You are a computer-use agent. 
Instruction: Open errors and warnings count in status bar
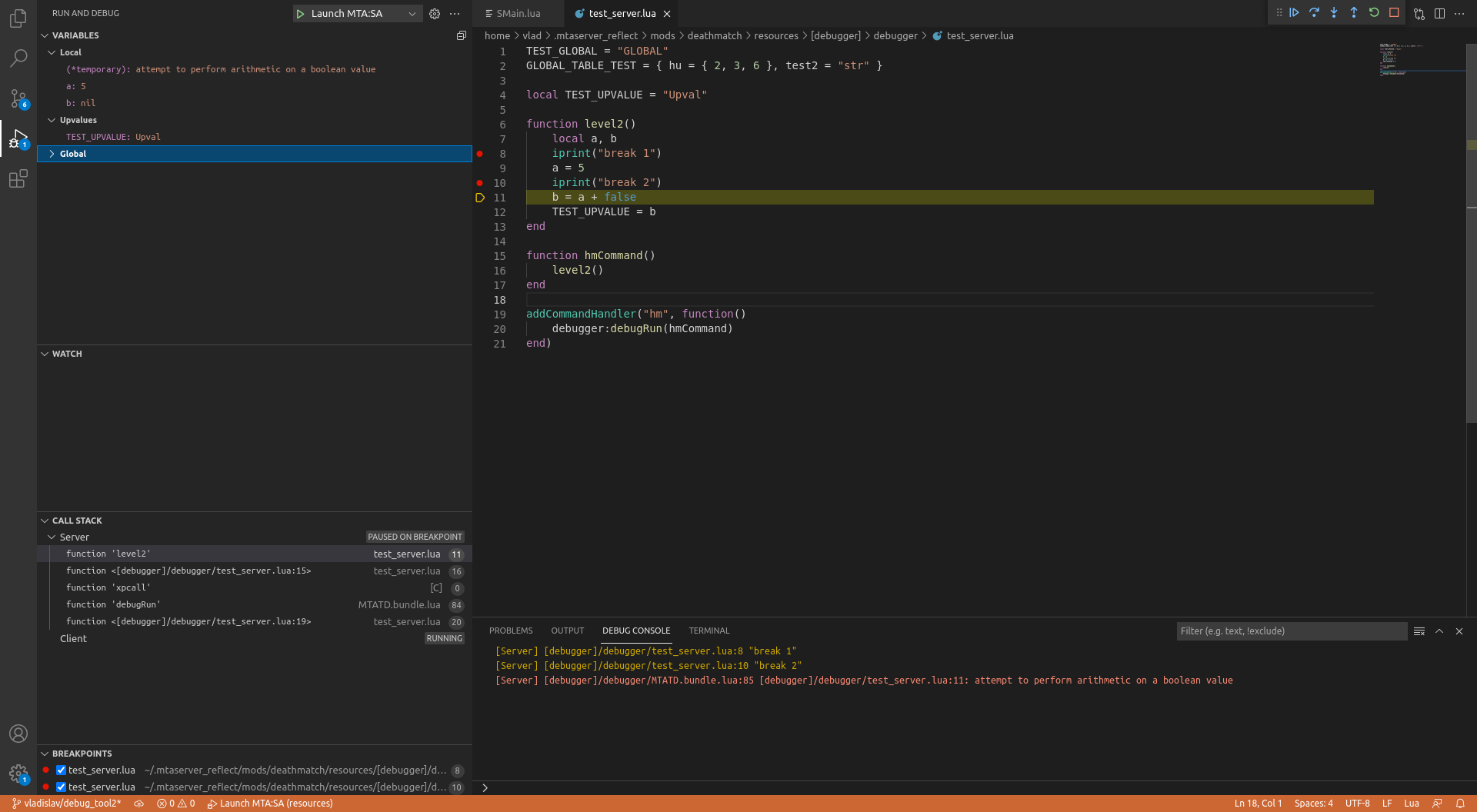175,804
